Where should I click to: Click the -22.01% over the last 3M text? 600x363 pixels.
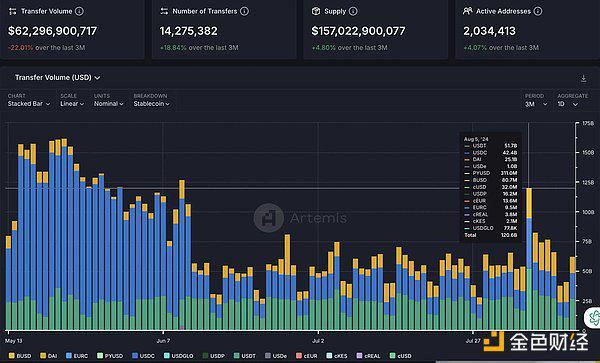click(46, 48)
